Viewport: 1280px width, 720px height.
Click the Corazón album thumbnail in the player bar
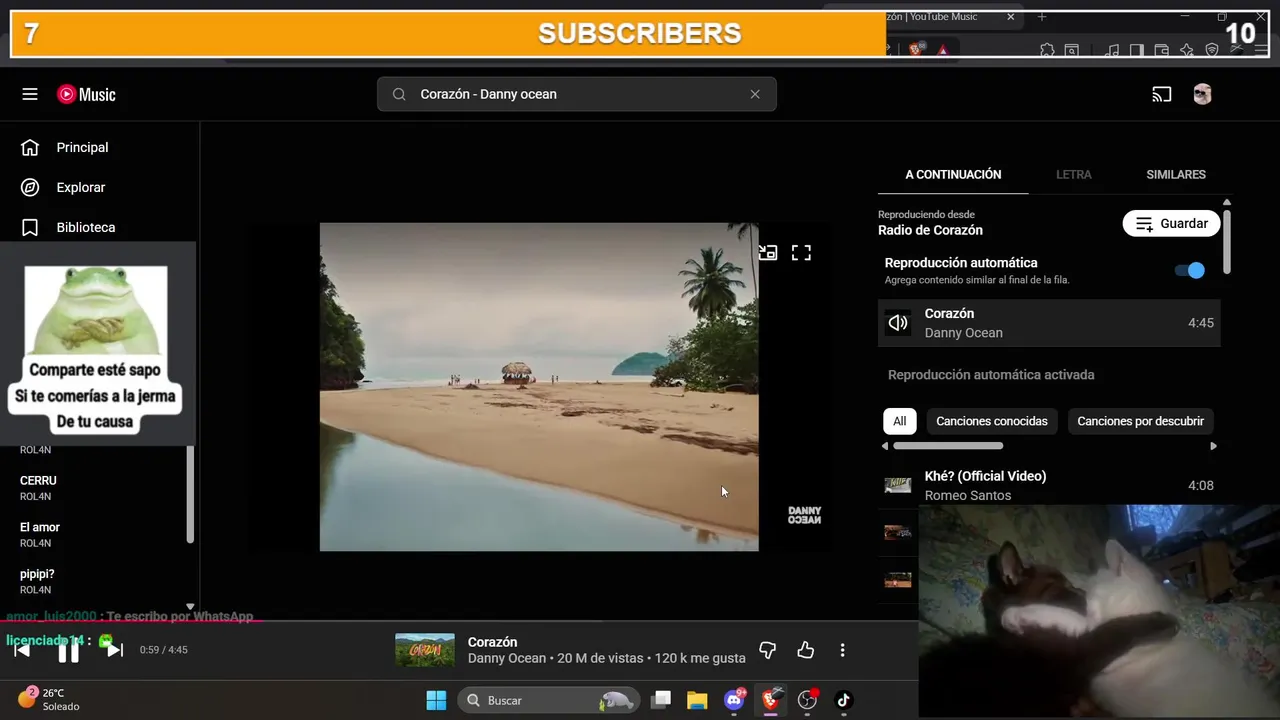425,650
